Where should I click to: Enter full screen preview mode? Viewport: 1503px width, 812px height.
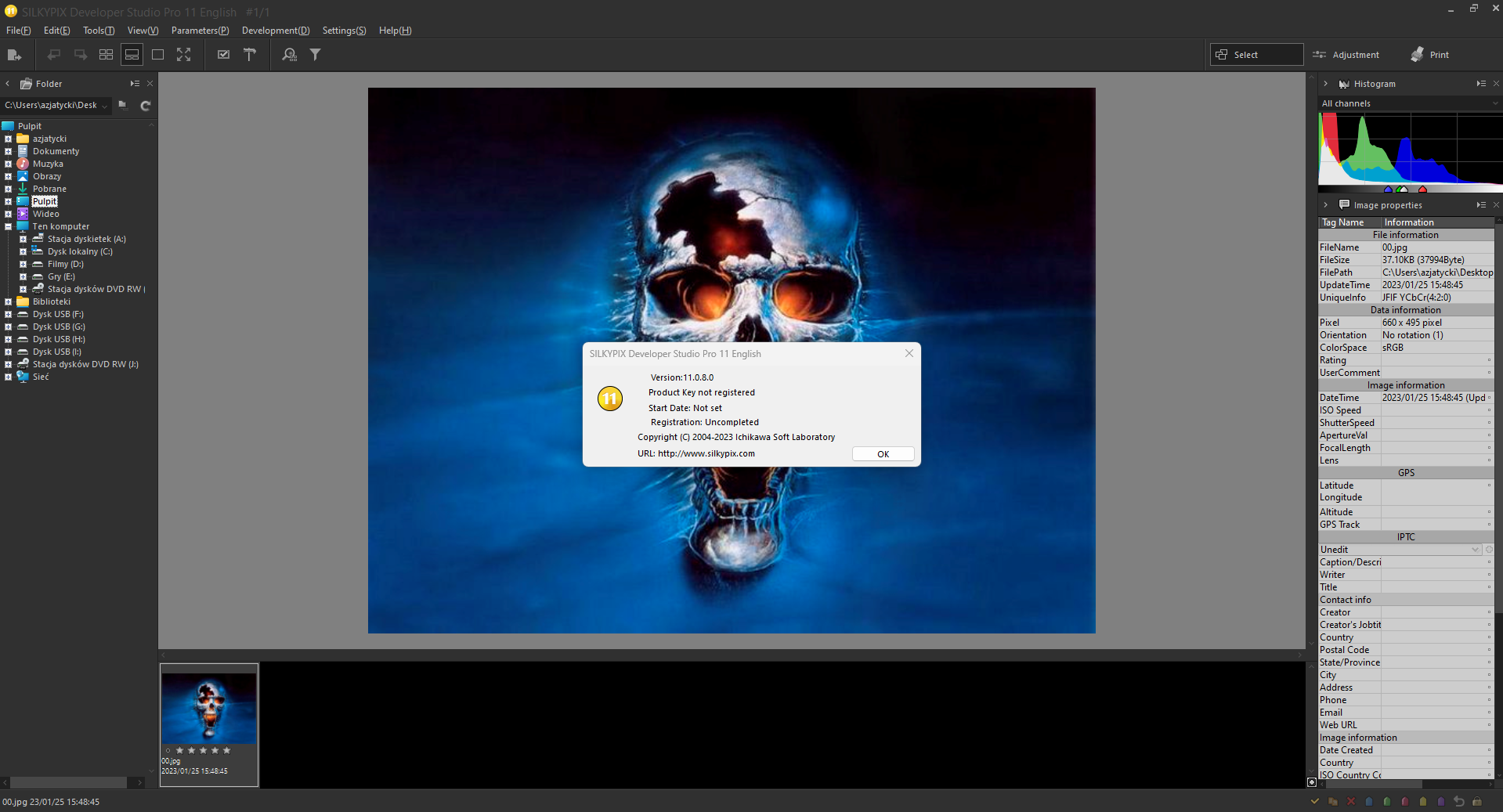pos(183,55)
